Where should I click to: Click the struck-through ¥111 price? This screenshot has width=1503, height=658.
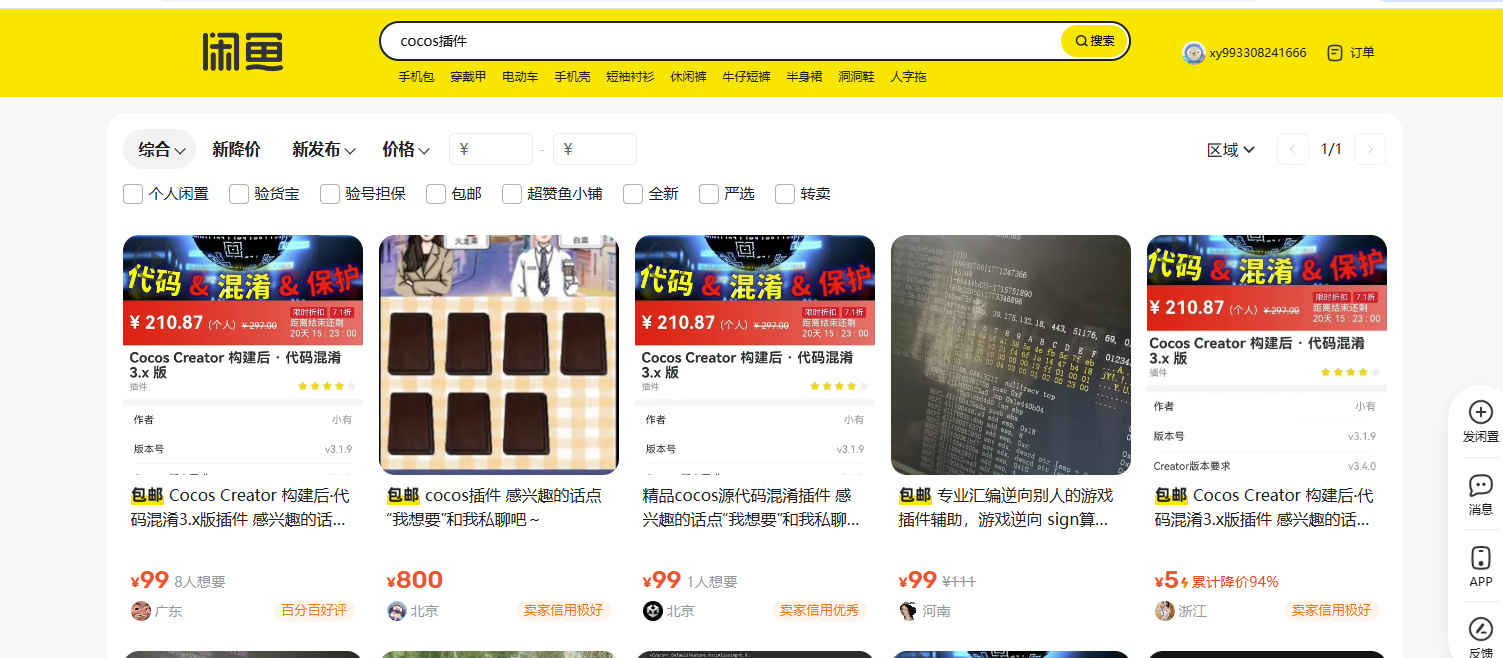pos(959,582)
